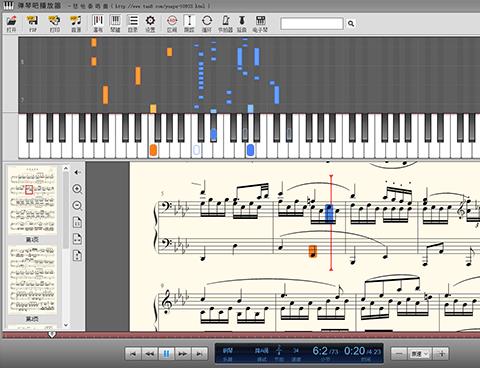Click the thumbnail panel scrollbar thumb

click(66, 210)
